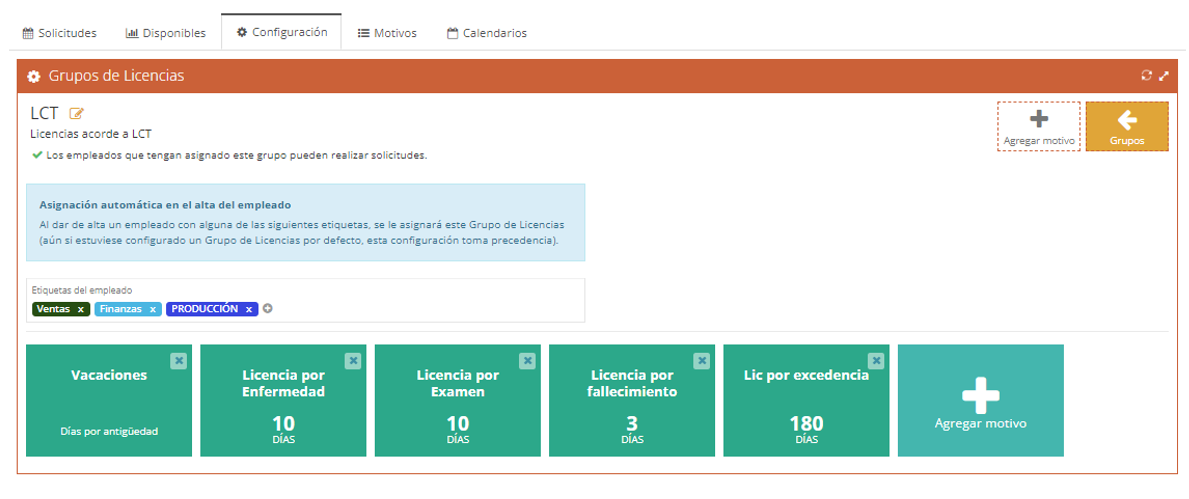Viewport: 1189px width, 499px height.
Task: Click the green checkmark status icon
Action: [x=36, y=155]
